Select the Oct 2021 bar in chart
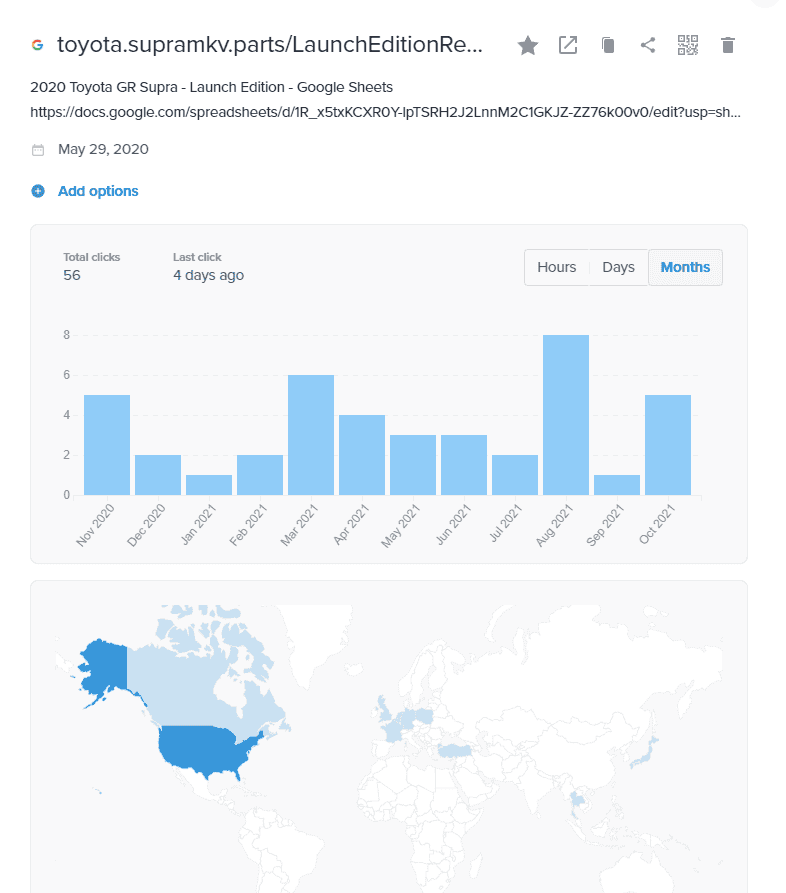Screen dimensions: 786x893 pos(668,445)
